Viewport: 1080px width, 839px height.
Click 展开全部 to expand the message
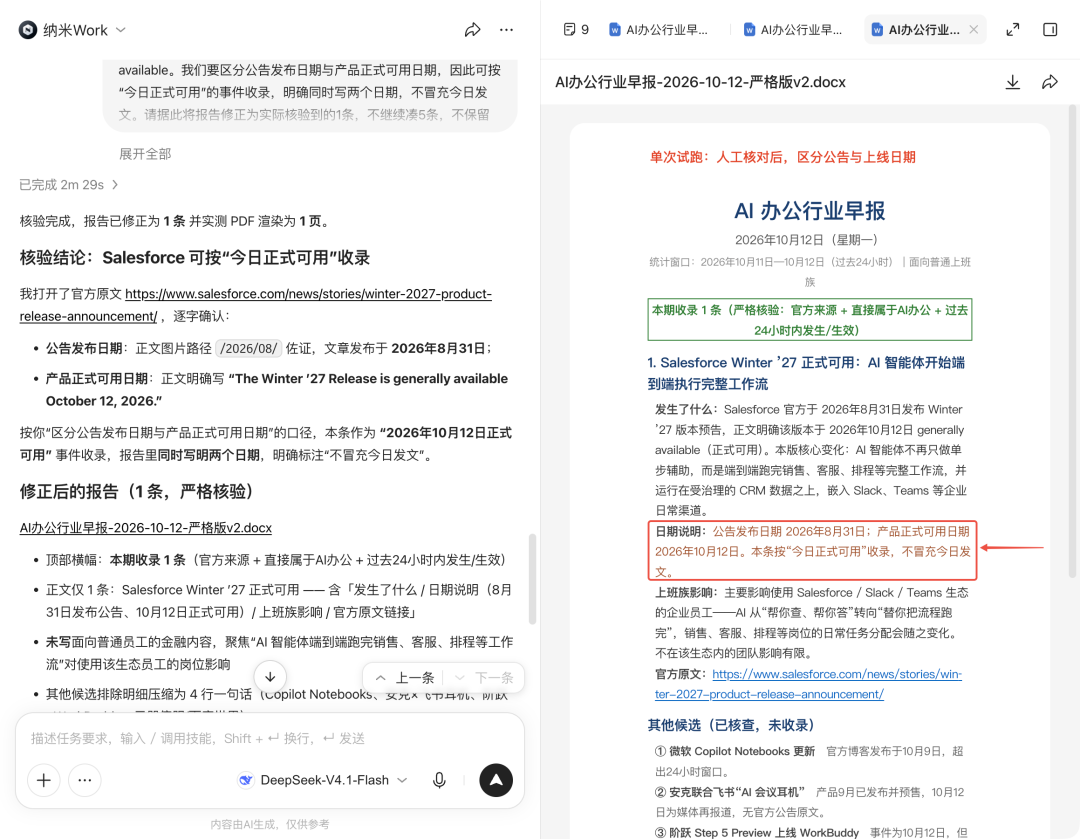[145, 154]
